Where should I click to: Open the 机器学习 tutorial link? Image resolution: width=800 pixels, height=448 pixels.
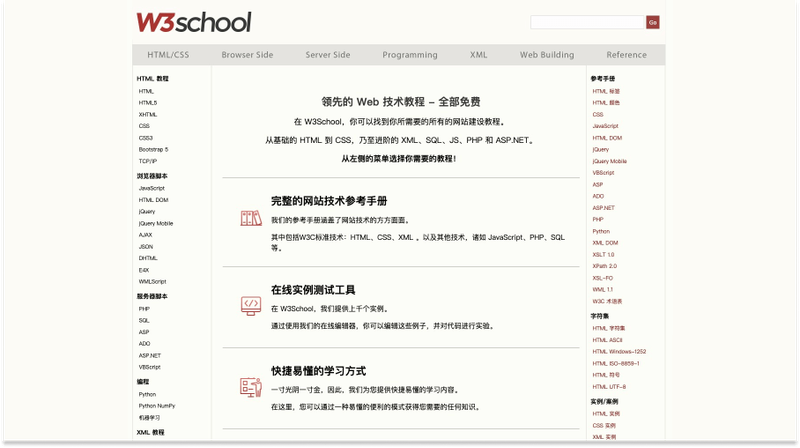click(x=149, y=418)
